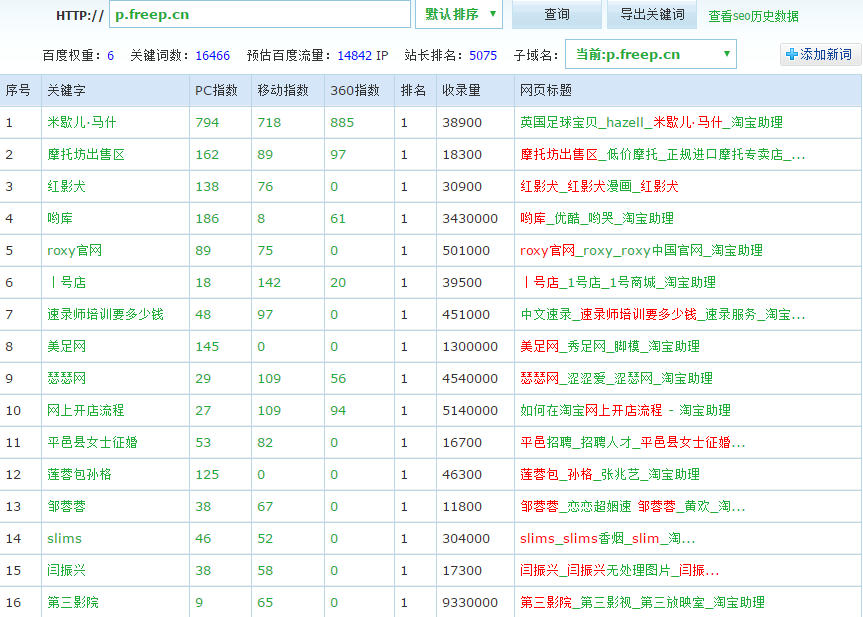
Task: Click the 站长排名 value 5075
Action: 482,55
